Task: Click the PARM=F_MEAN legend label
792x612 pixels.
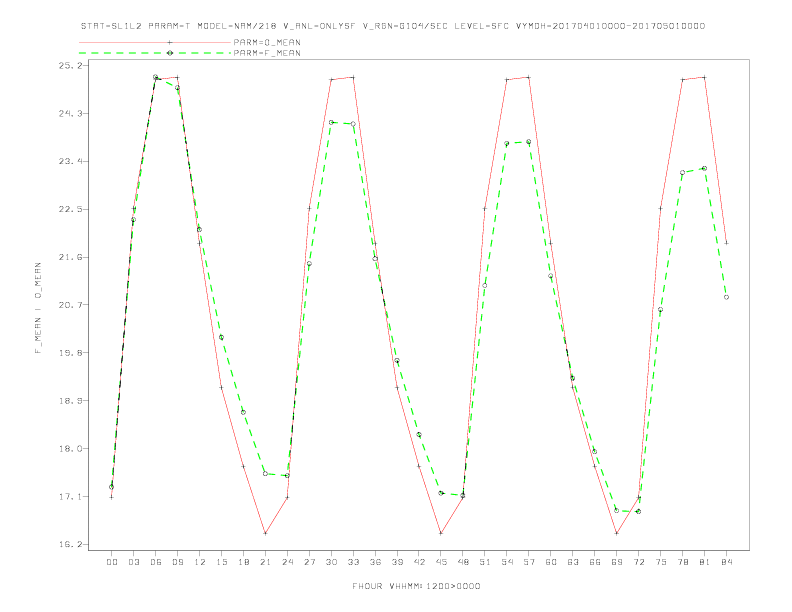Action: click(x=267, y=53)
